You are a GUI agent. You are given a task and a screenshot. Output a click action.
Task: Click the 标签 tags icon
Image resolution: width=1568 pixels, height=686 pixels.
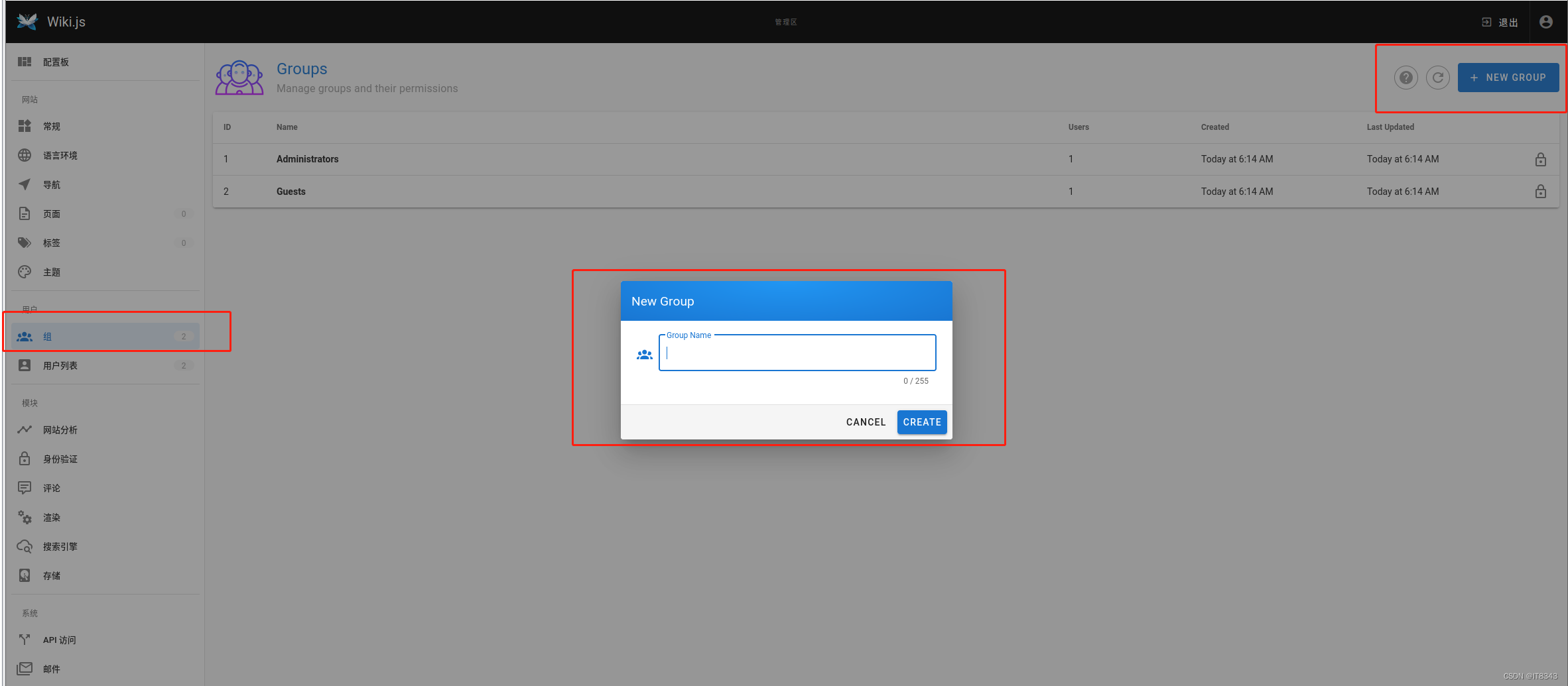pos(25,243)
